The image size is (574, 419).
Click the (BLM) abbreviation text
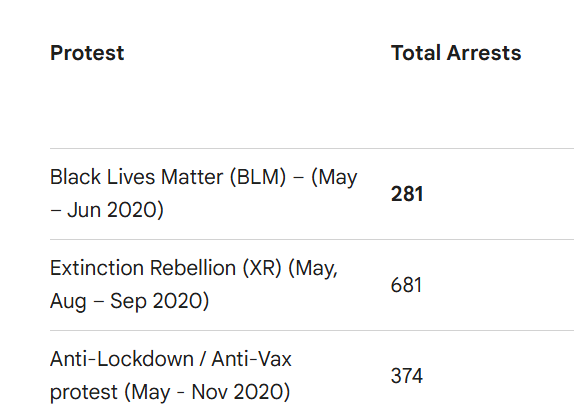[x=258, y=177]
